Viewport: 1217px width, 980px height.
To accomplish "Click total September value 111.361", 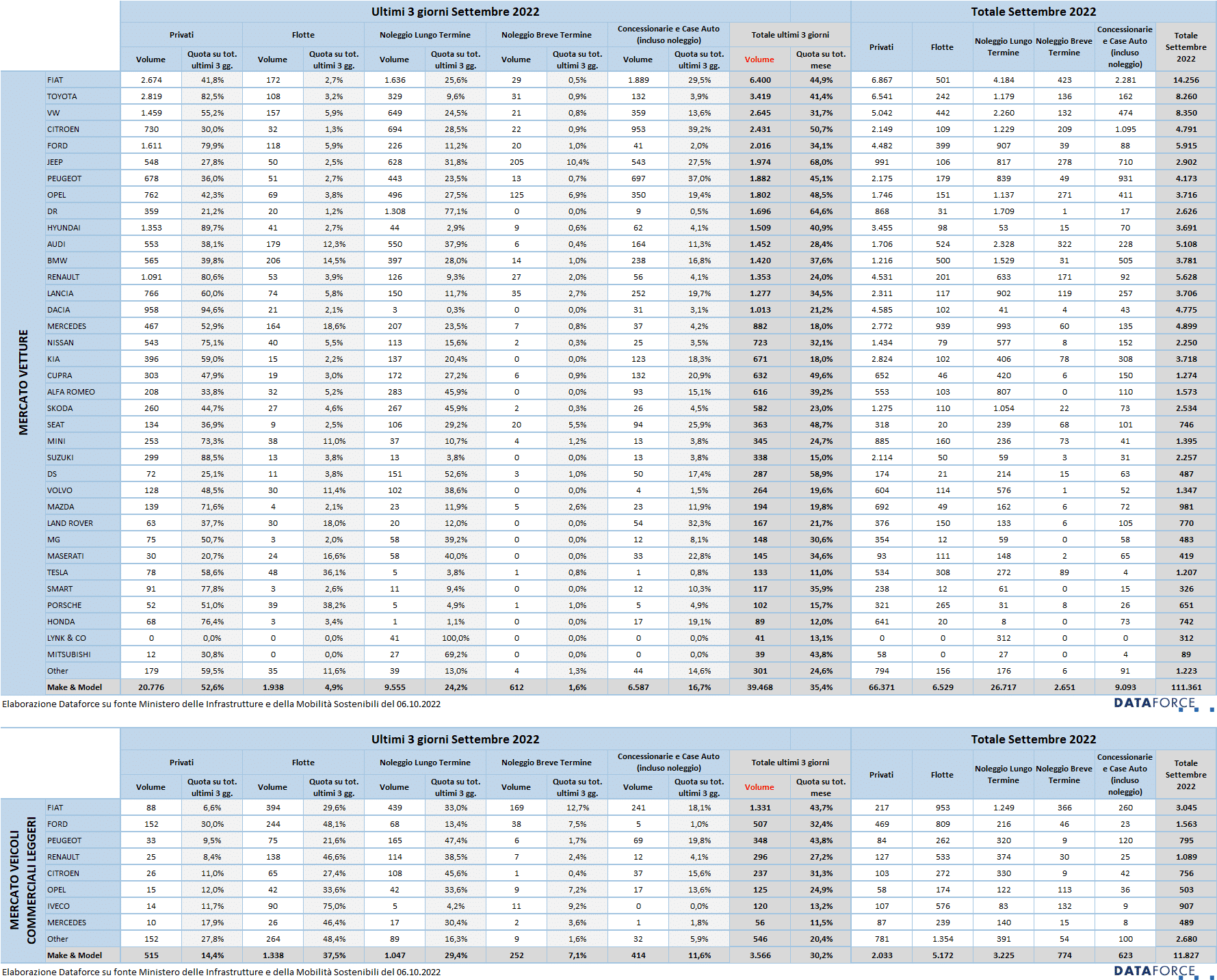I will 1186,687.
